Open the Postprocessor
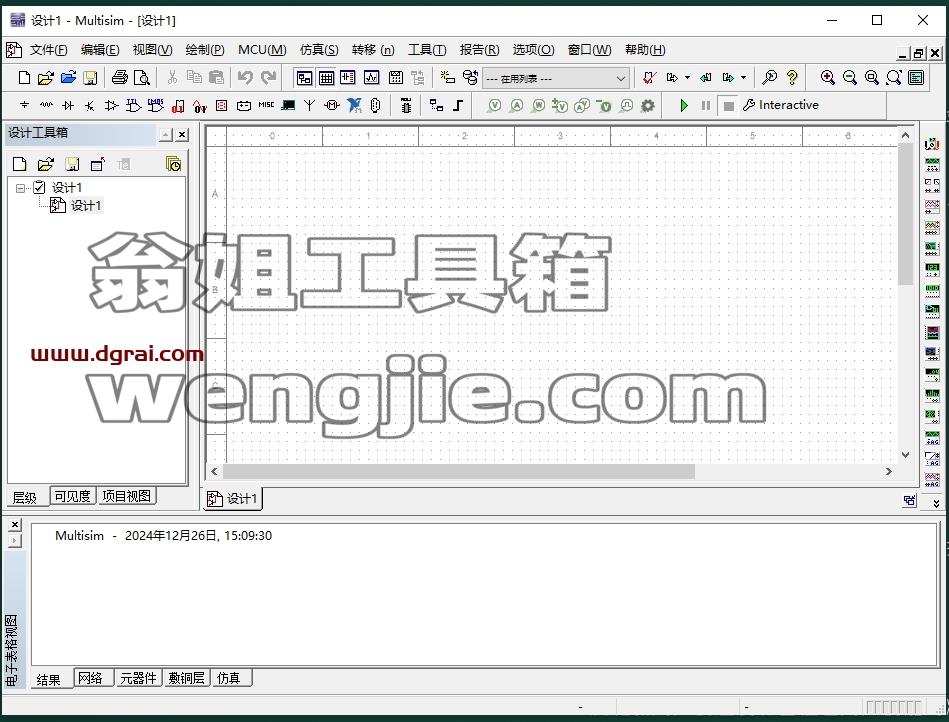Screen dimensions: 949x722 pyautogui.click(x=396, y=77)
